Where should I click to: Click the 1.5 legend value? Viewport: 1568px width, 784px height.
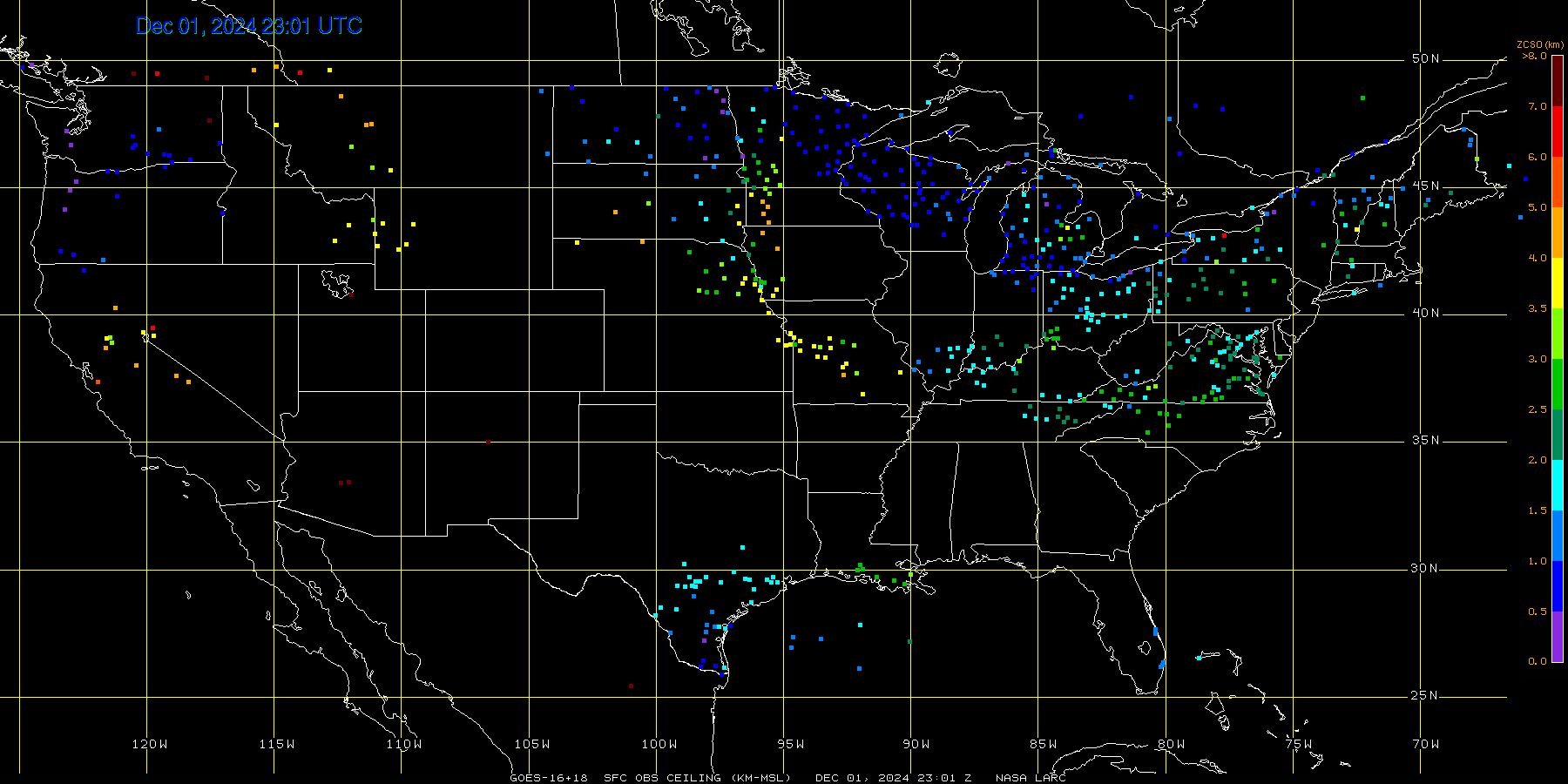click(1538, 510)
